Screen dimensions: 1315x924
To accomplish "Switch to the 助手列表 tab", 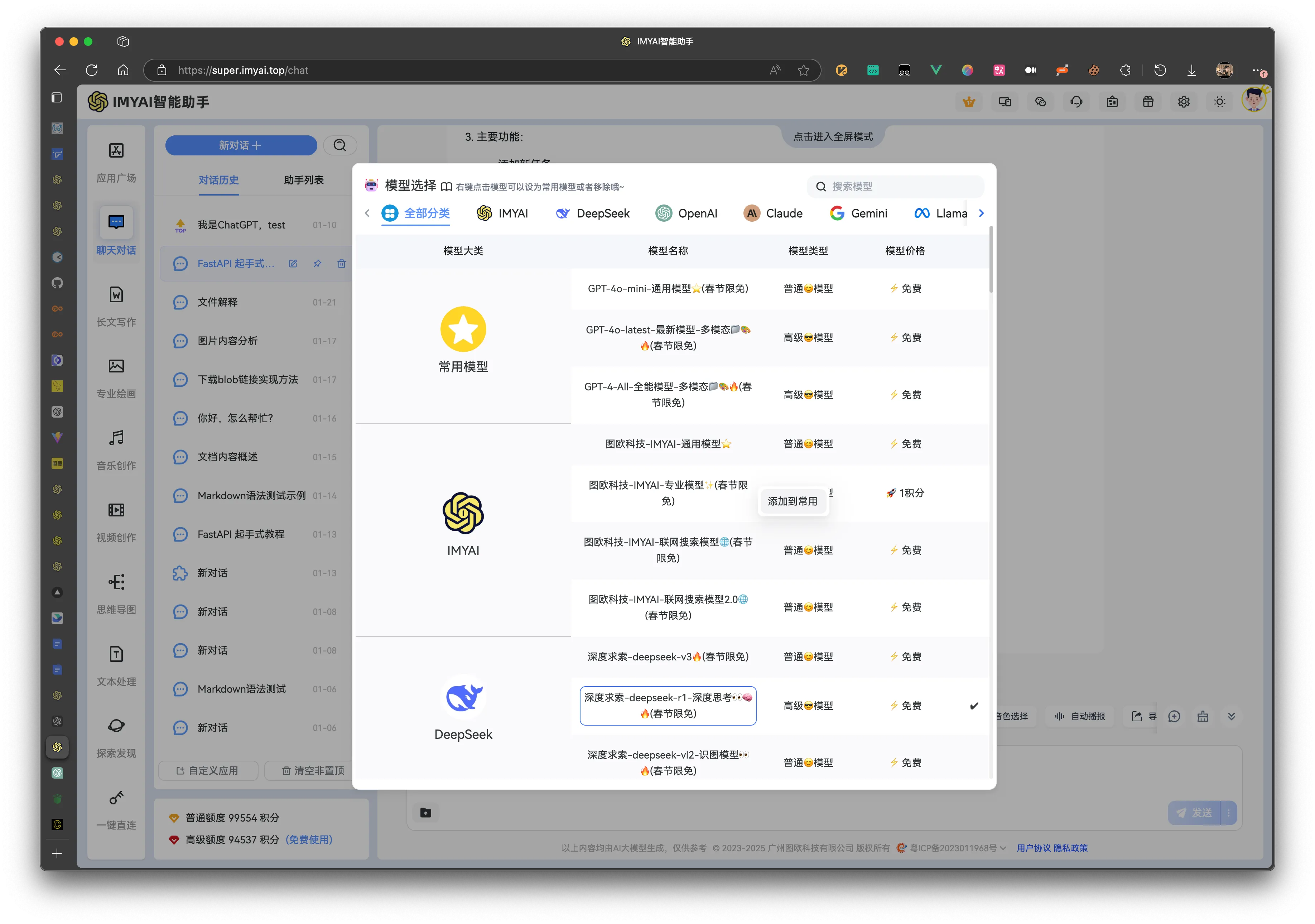I will coord(304,180).
